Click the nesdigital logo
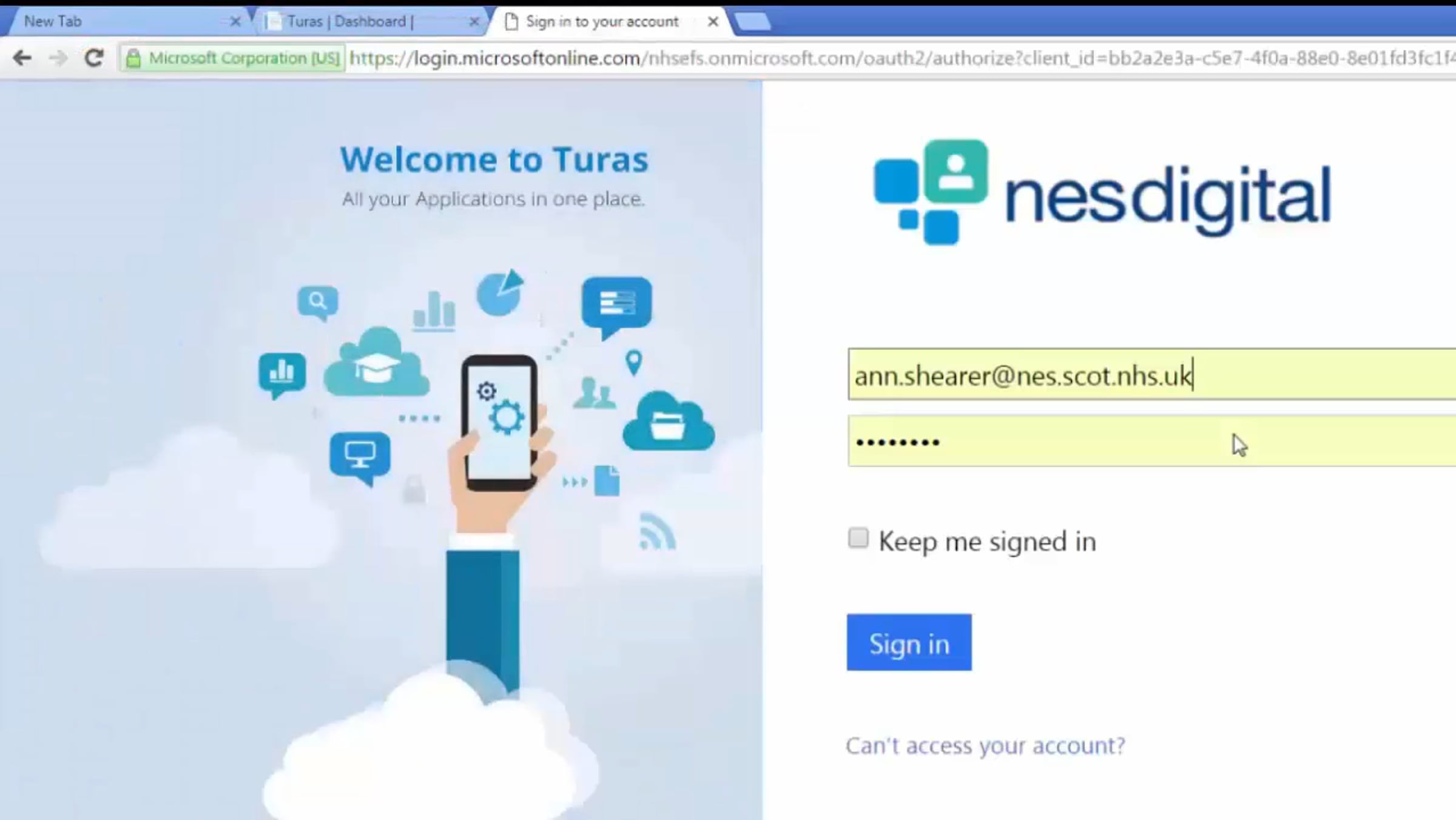Viewport: 1456px width, 820px height. pos(1102,193)
